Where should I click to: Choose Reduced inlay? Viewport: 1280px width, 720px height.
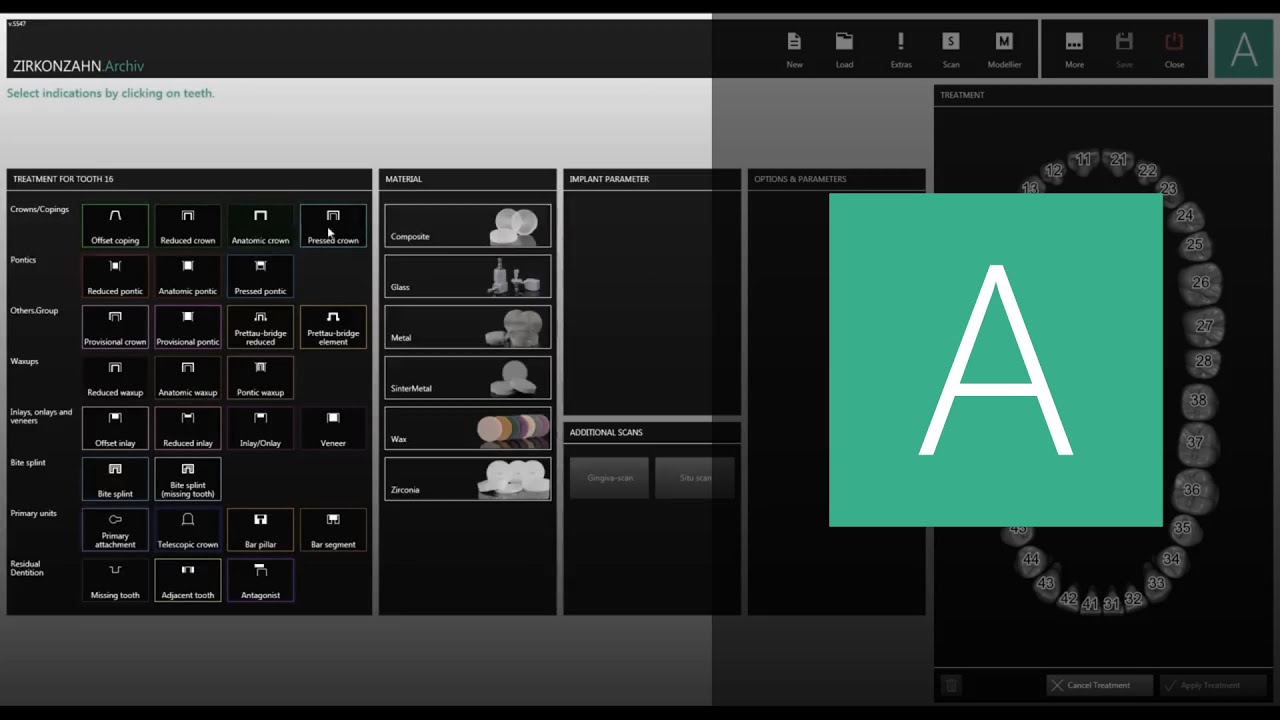[x=188, y=429]
